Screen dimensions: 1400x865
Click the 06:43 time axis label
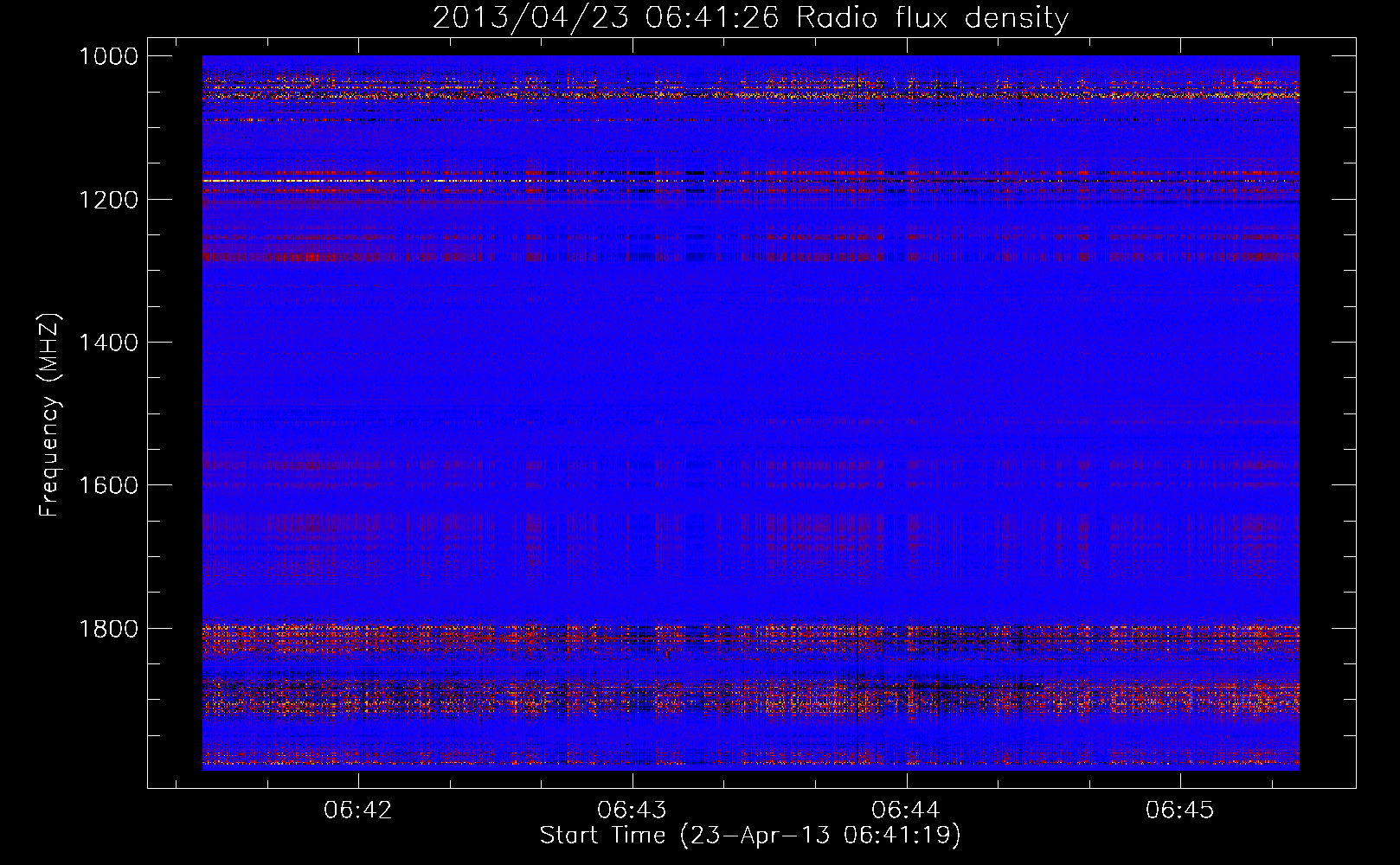[633, 810]
